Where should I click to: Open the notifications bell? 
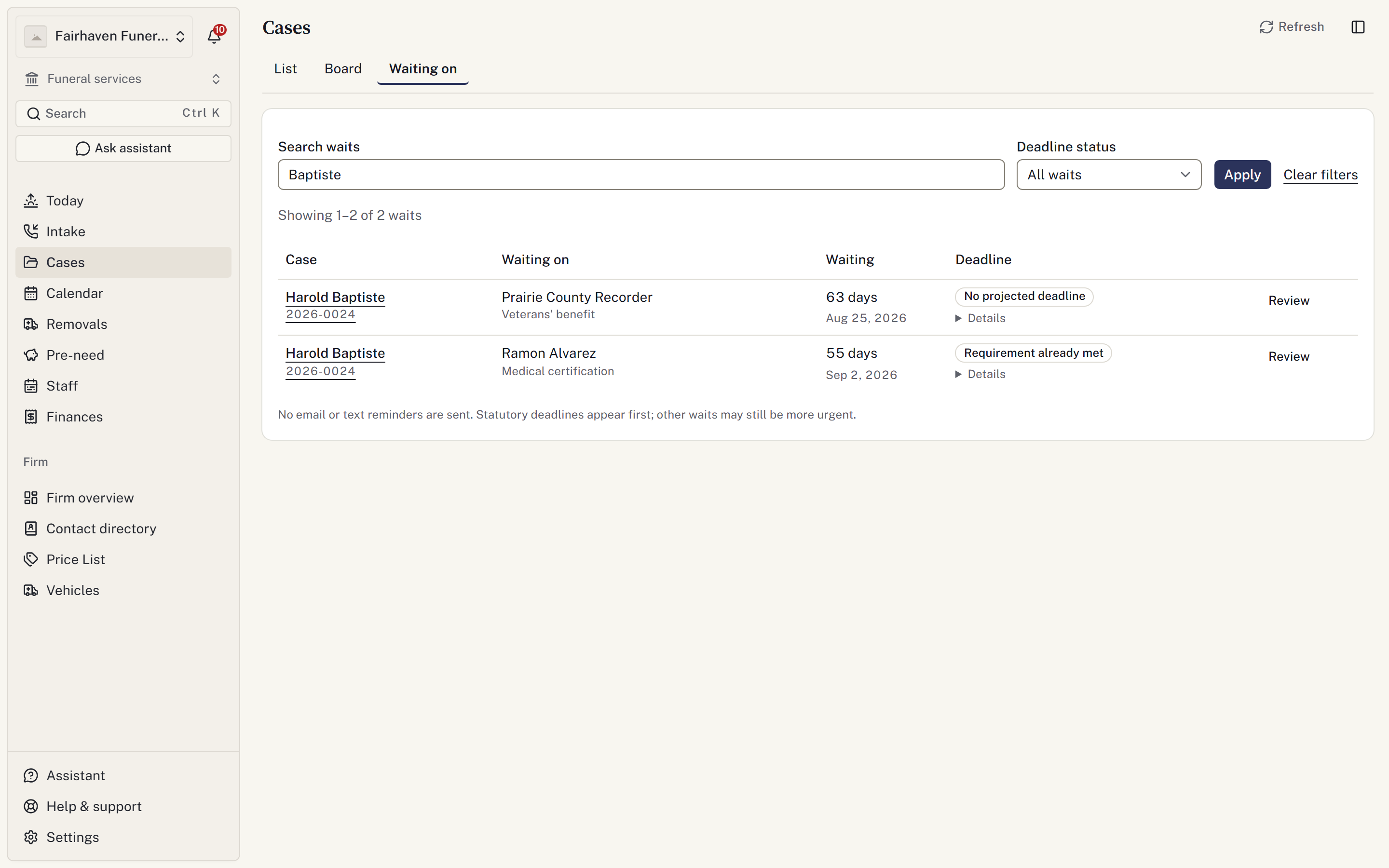click(214, 36)
